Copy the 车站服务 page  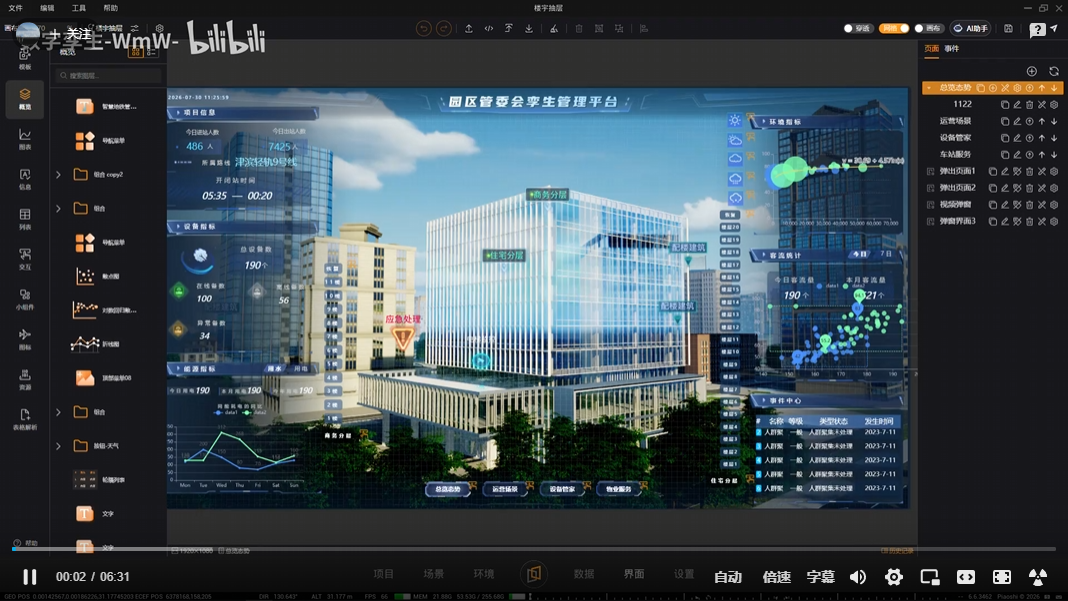[x=1005, y=155]
